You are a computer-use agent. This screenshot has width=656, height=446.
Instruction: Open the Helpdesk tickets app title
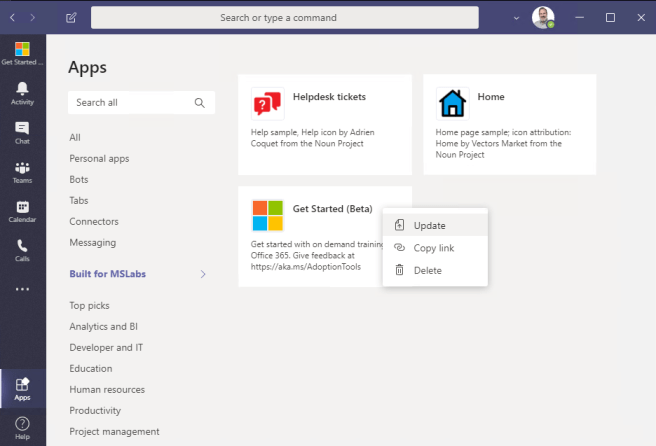click(x=329, y=97)
